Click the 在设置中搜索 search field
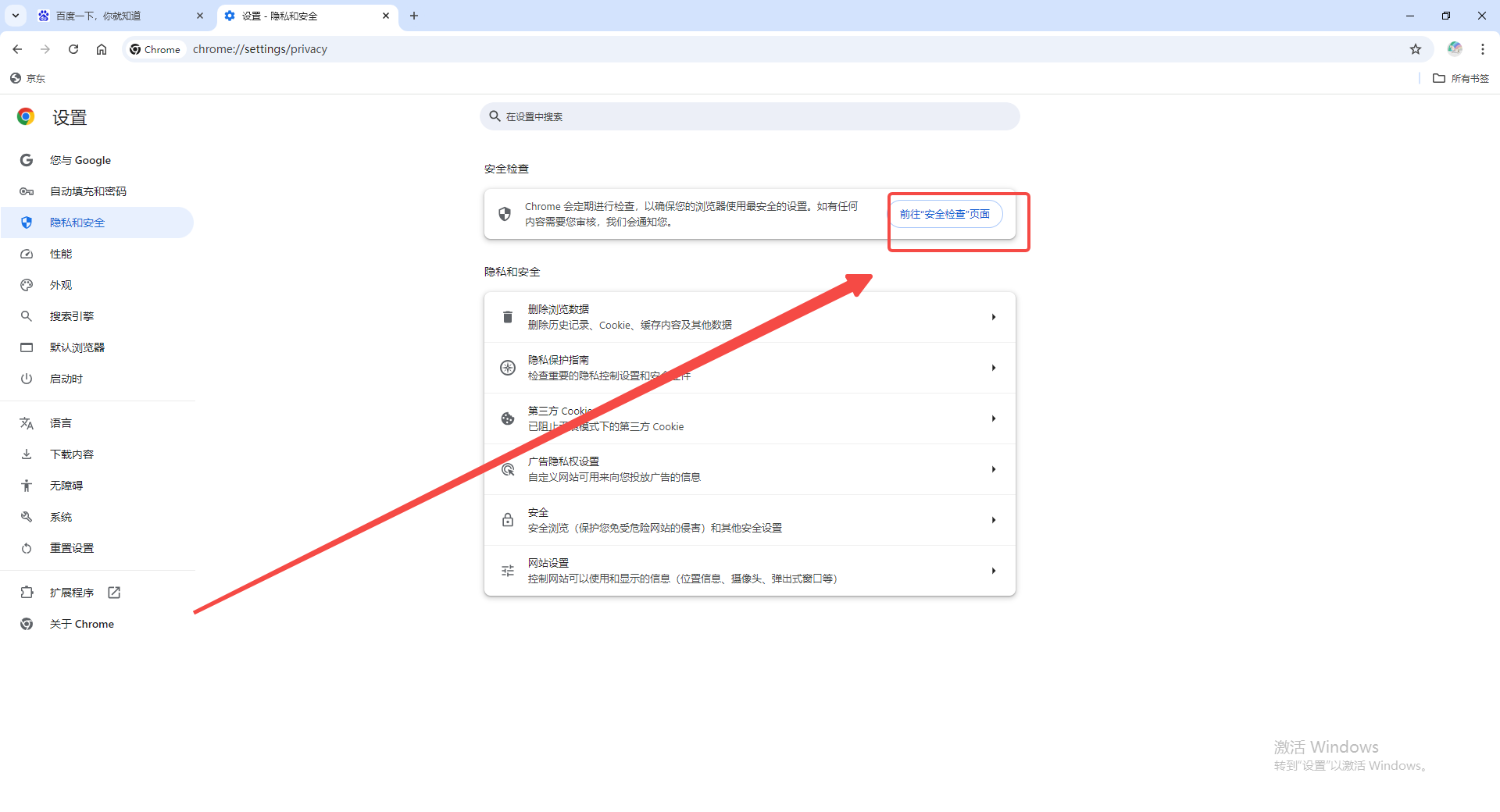The height and width of the screenshot is (812, 1500). pos(750,116)
